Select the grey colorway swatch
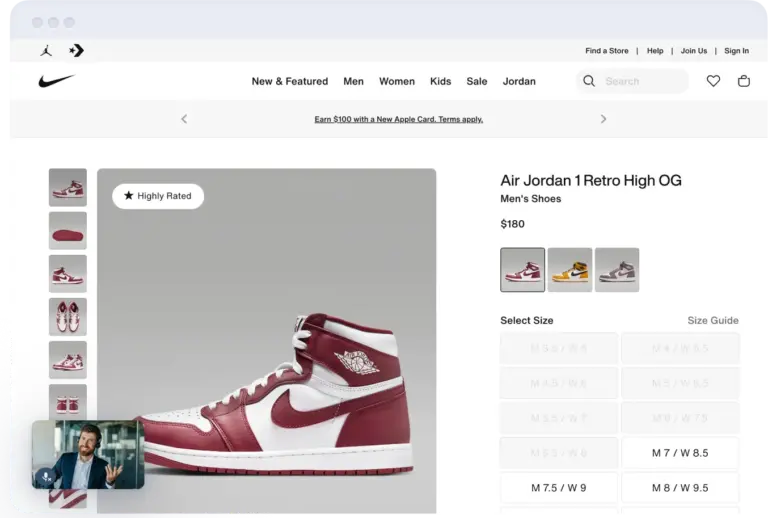 (617, 270)
